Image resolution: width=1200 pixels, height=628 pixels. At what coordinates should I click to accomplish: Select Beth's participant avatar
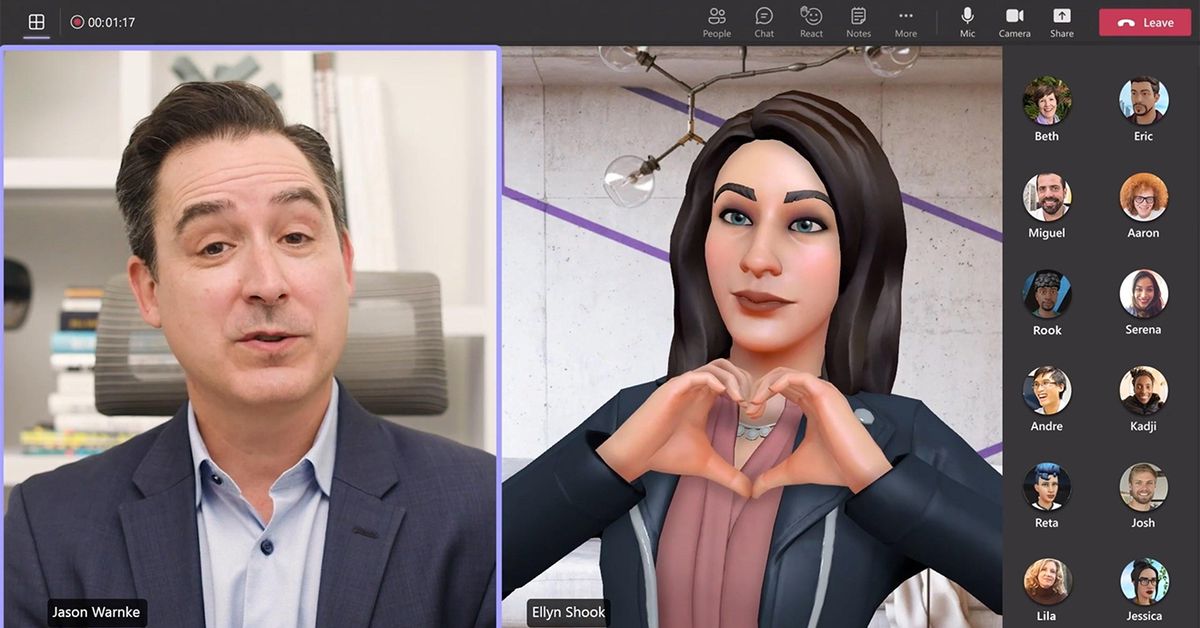pyautogui.click(x=1047, y=100)
